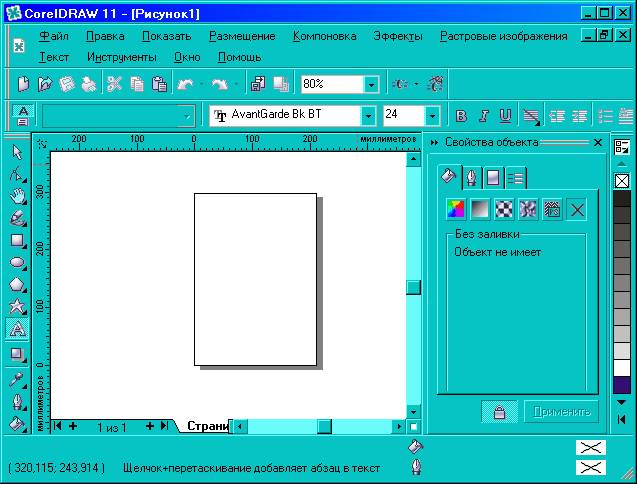Click the Redo arrow icon
The height and width of the screenshot is (484, 637).
click(220, 84)
